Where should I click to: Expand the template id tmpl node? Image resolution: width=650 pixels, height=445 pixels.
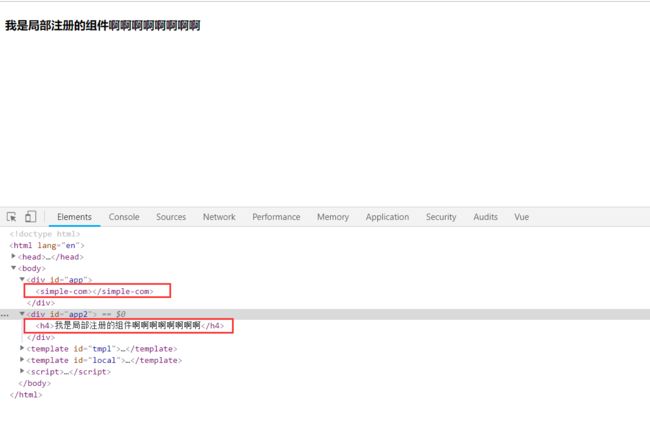22,348
